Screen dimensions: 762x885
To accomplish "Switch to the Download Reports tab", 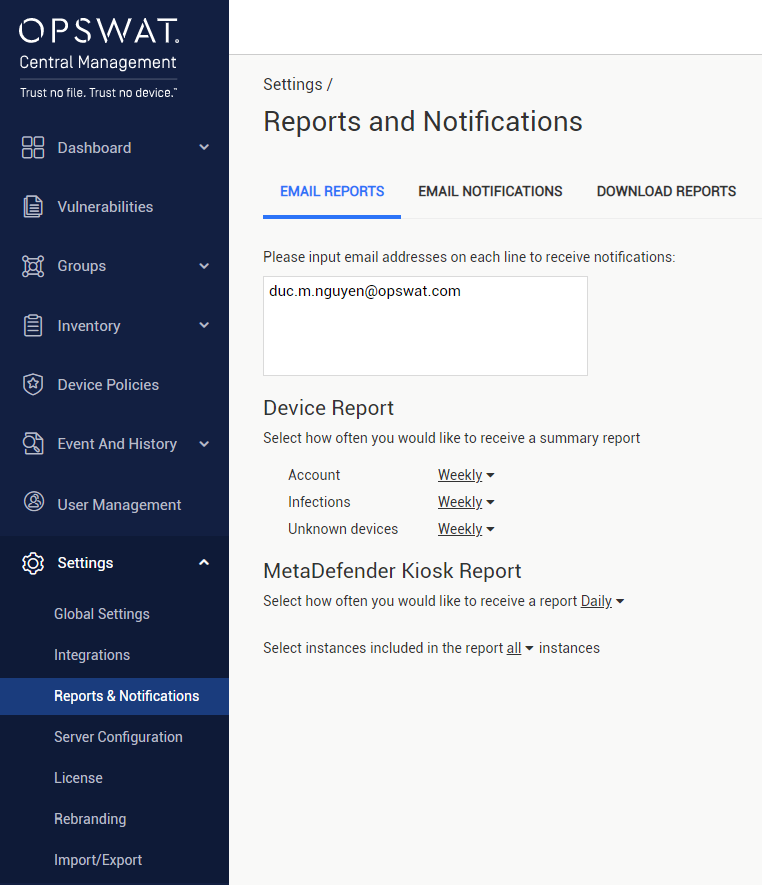I will pyautogui.click(x=666, y=191).
